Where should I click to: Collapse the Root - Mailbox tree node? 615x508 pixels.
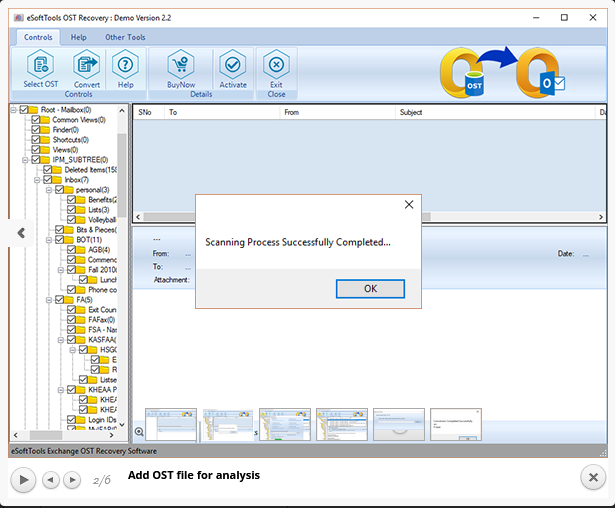(x=13, y=110)
